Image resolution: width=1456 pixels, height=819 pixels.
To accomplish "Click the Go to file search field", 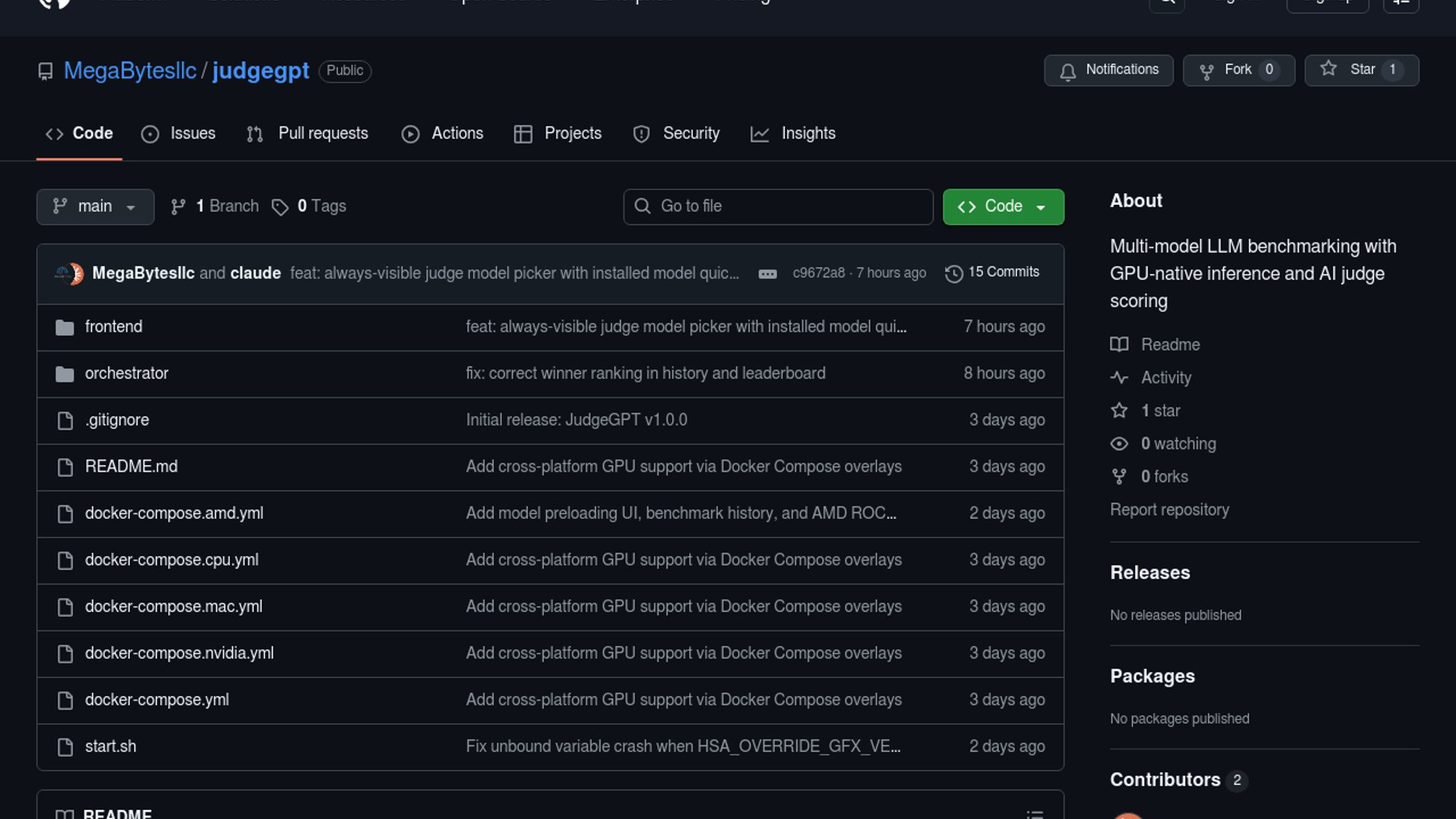I will [778, 206].
